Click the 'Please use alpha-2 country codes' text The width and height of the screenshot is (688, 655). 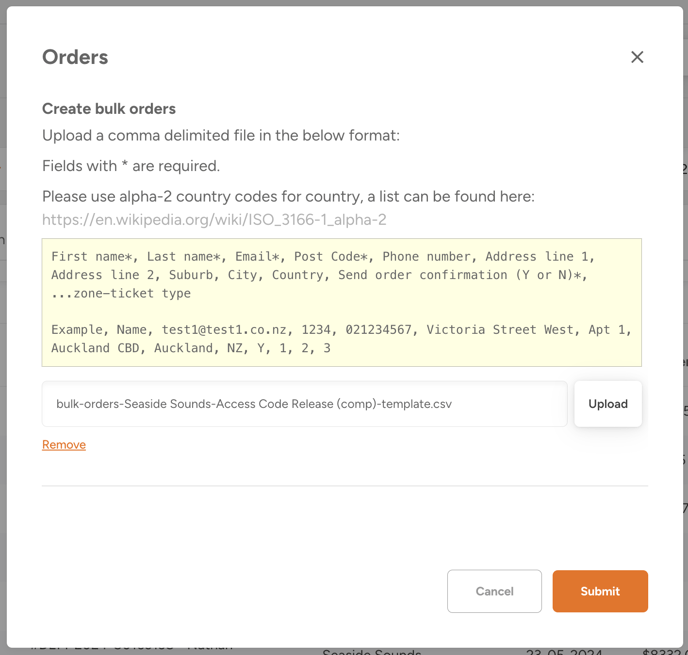[x=288, y=196]
